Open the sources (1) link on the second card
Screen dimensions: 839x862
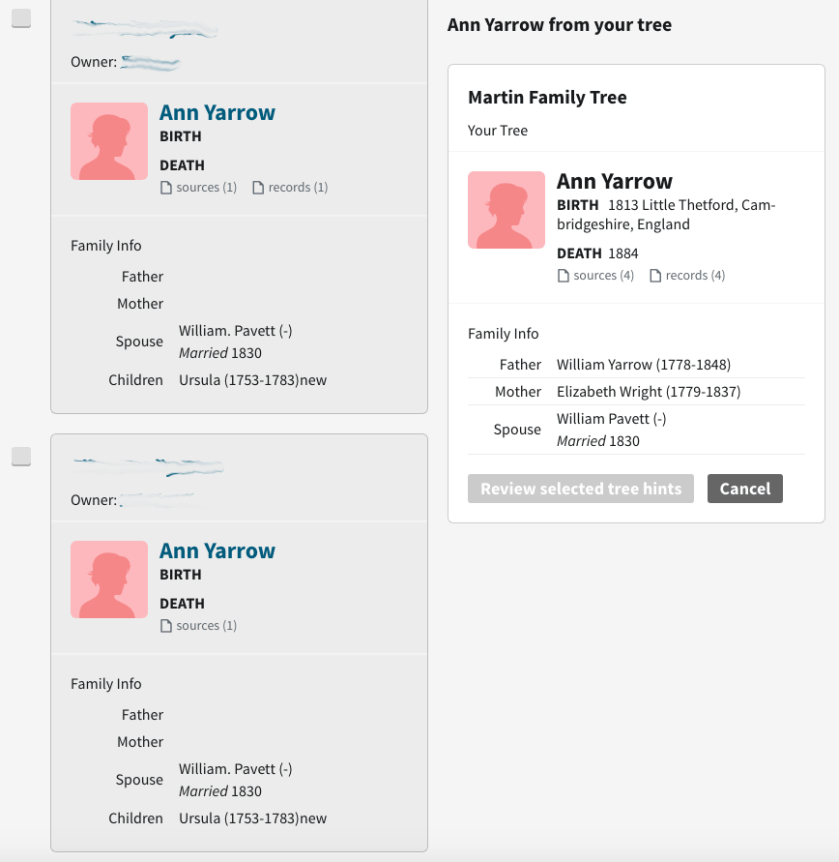click(x=203, y=625)
